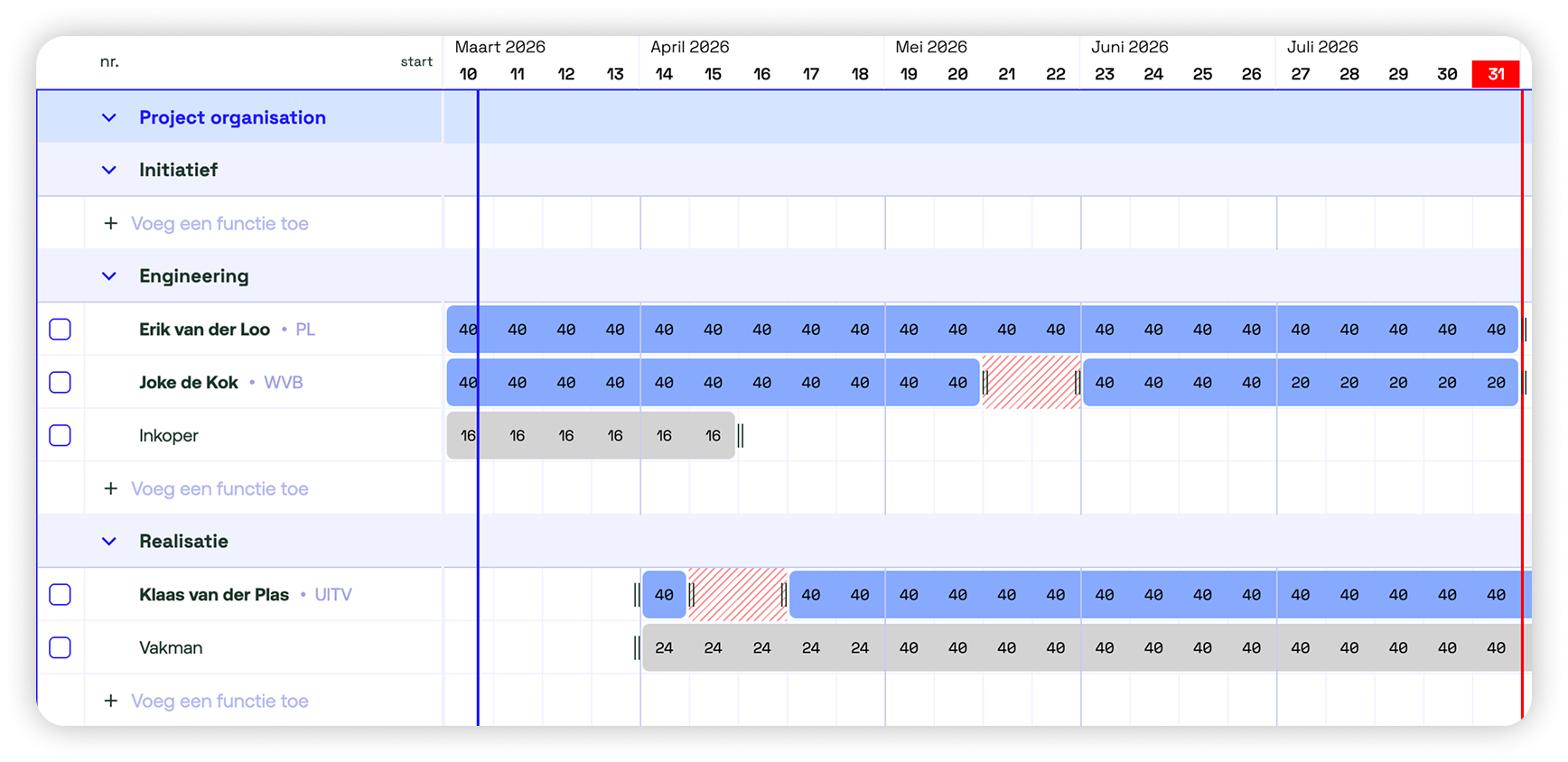Tick the checkbox for Erik van der Loo
The image size is (1568, 762).
61,330
